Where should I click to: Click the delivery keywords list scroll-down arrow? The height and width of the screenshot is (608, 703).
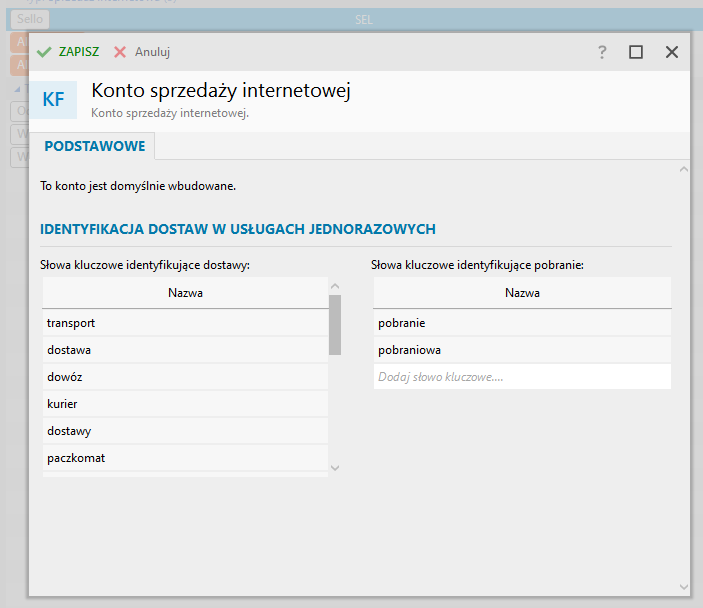335,467
